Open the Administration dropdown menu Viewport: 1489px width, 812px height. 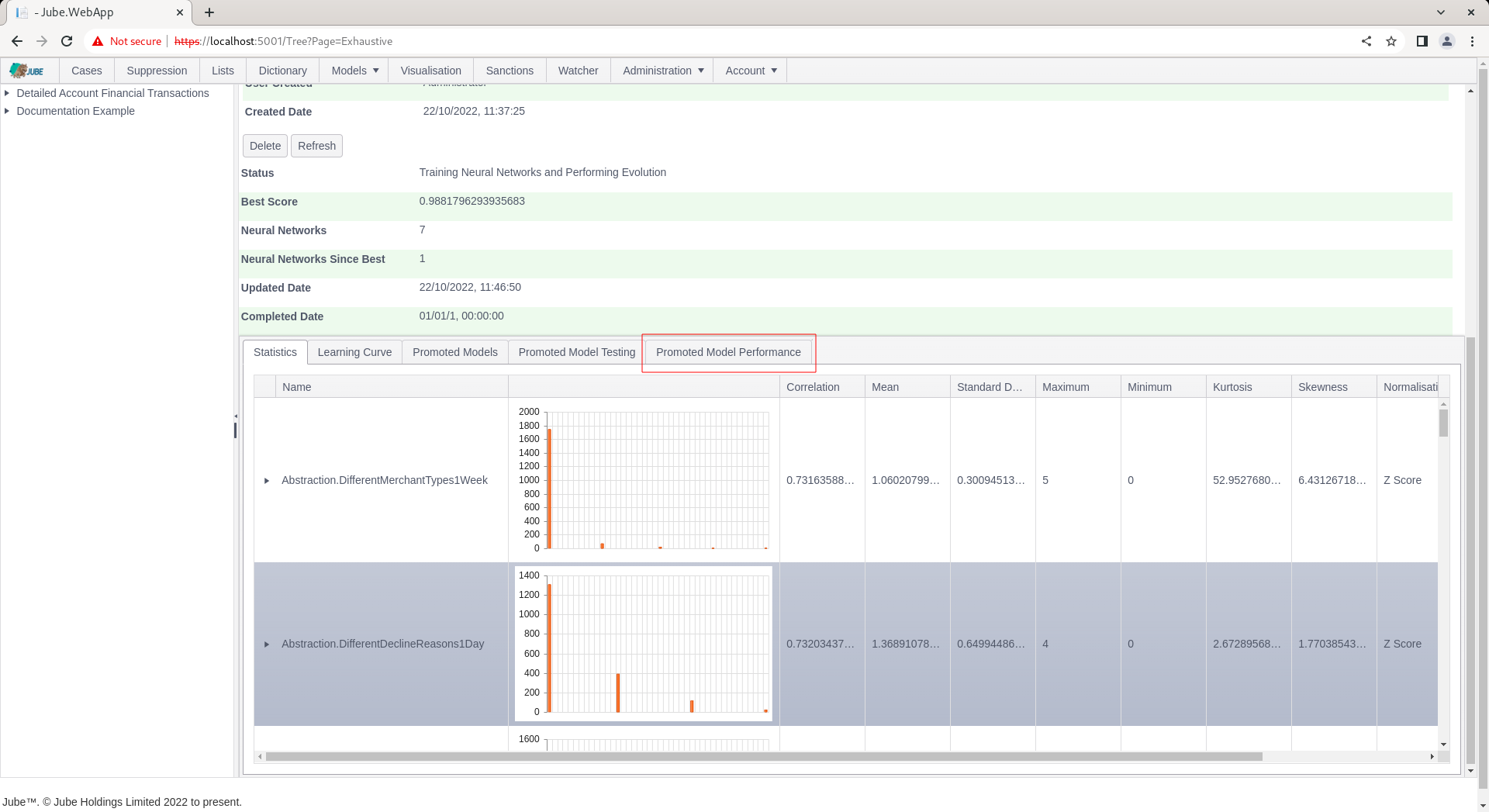[x=663, y=71]
